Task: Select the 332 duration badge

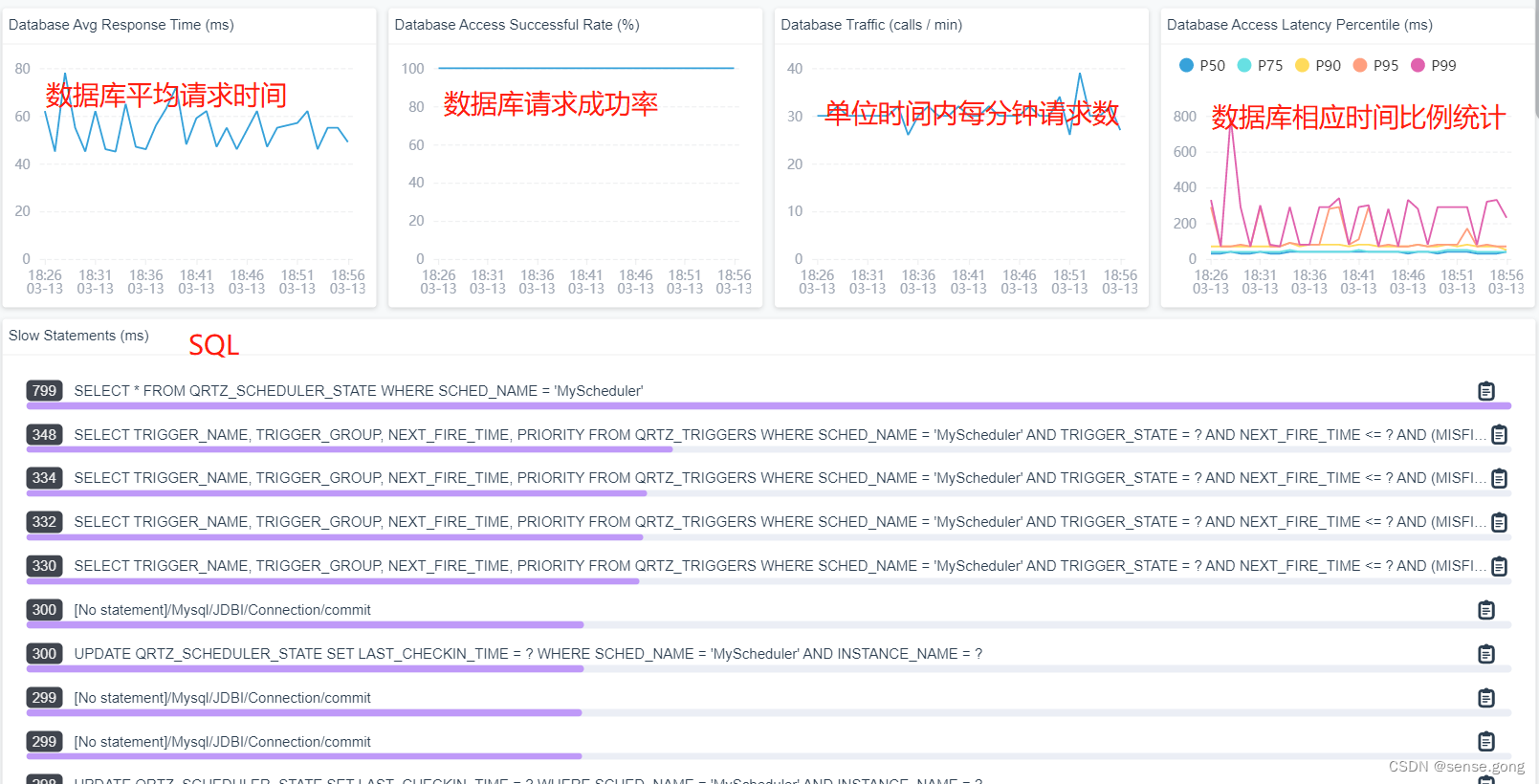Action: click(44, 521)
